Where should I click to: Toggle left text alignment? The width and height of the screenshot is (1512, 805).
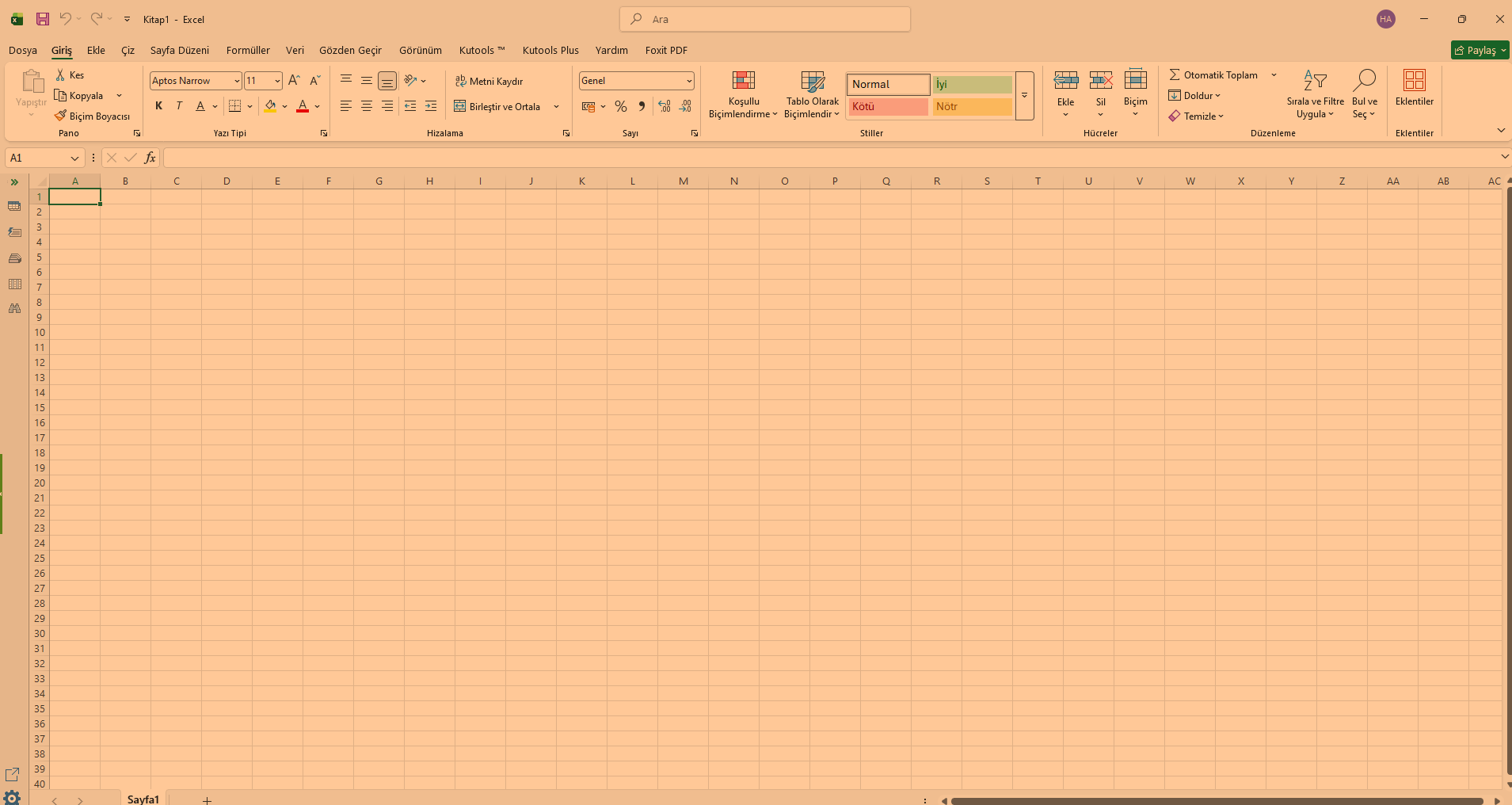pyautogui.click(x=346, y=106)
